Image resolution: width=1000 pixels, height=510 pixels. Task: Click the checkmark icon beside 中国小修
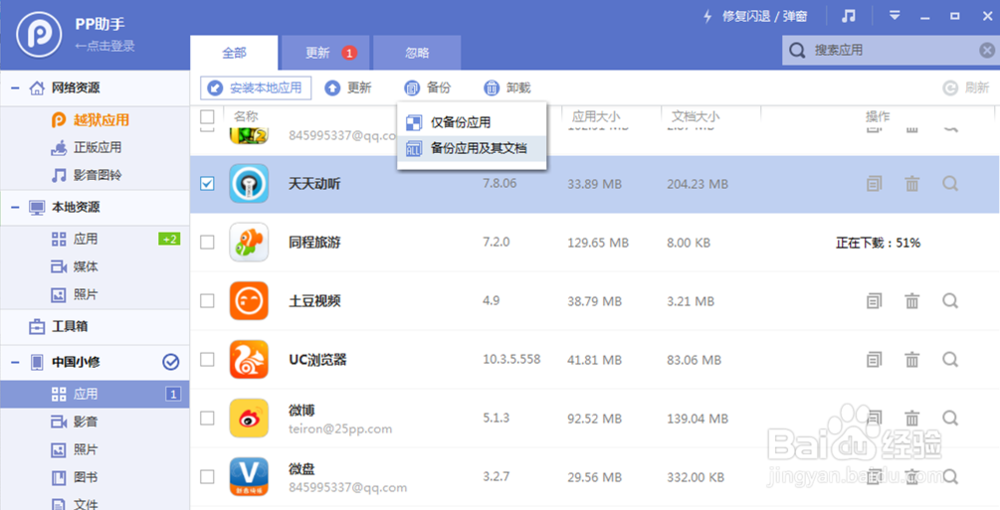pyautogui.click(x=171, y=362)
